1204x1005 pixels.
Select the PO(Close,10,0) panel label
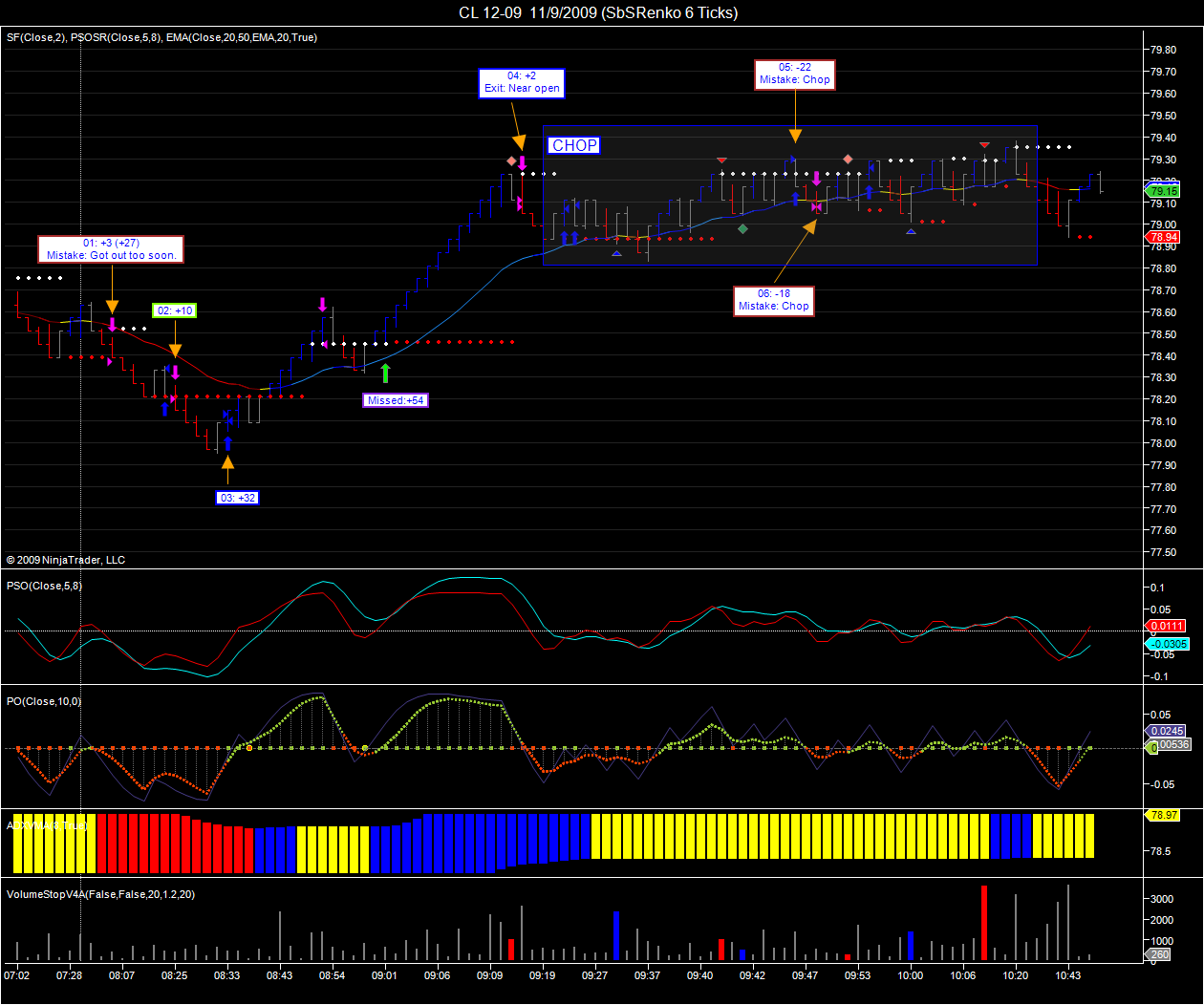44,701
